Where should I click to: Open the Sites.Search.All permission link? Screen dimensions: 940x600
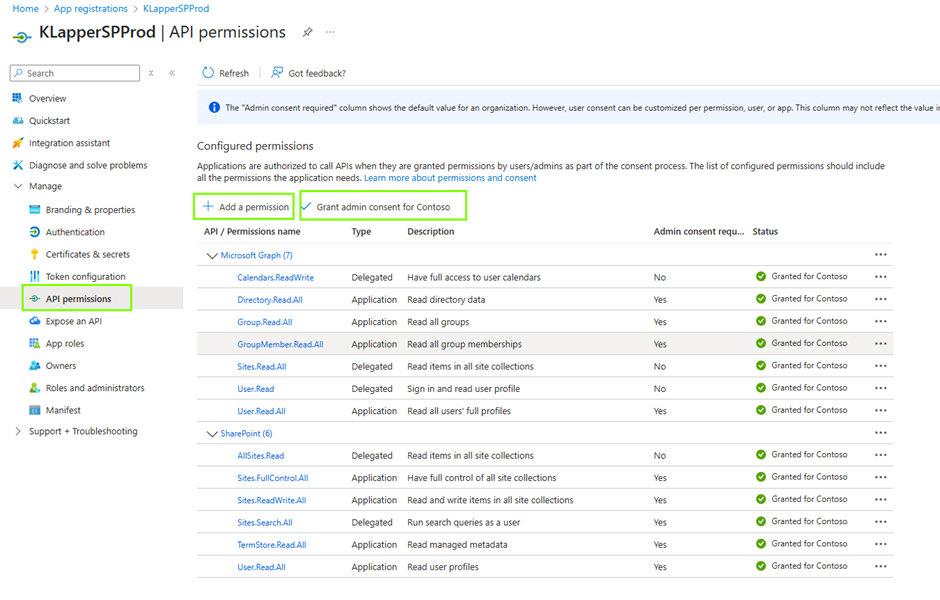(x=265, y=522)
